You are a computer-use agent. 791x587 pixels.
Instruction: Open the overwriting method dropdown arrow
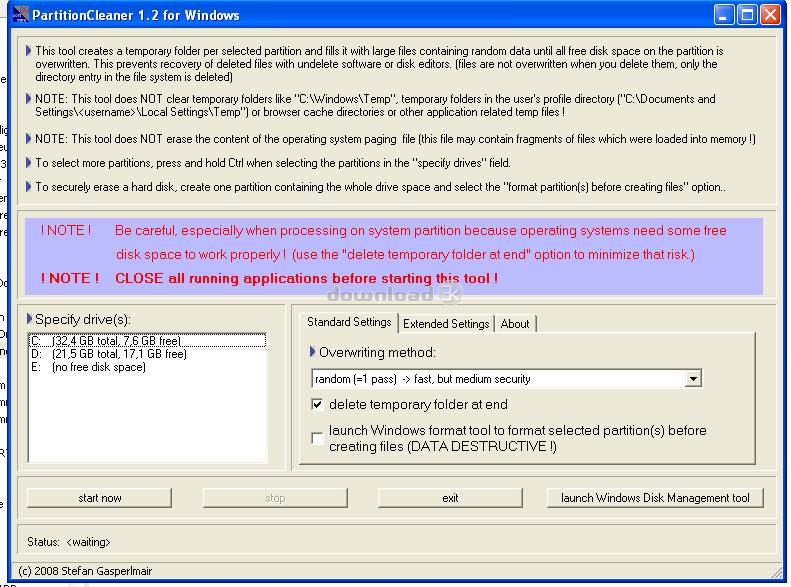(x=694, y=379)
